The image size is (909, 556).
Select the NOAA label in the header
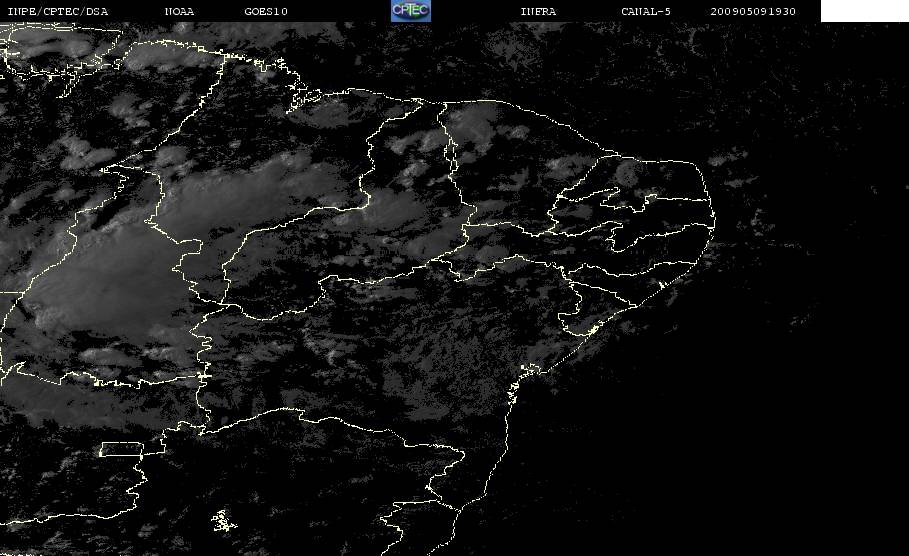(x=180, y=11)
